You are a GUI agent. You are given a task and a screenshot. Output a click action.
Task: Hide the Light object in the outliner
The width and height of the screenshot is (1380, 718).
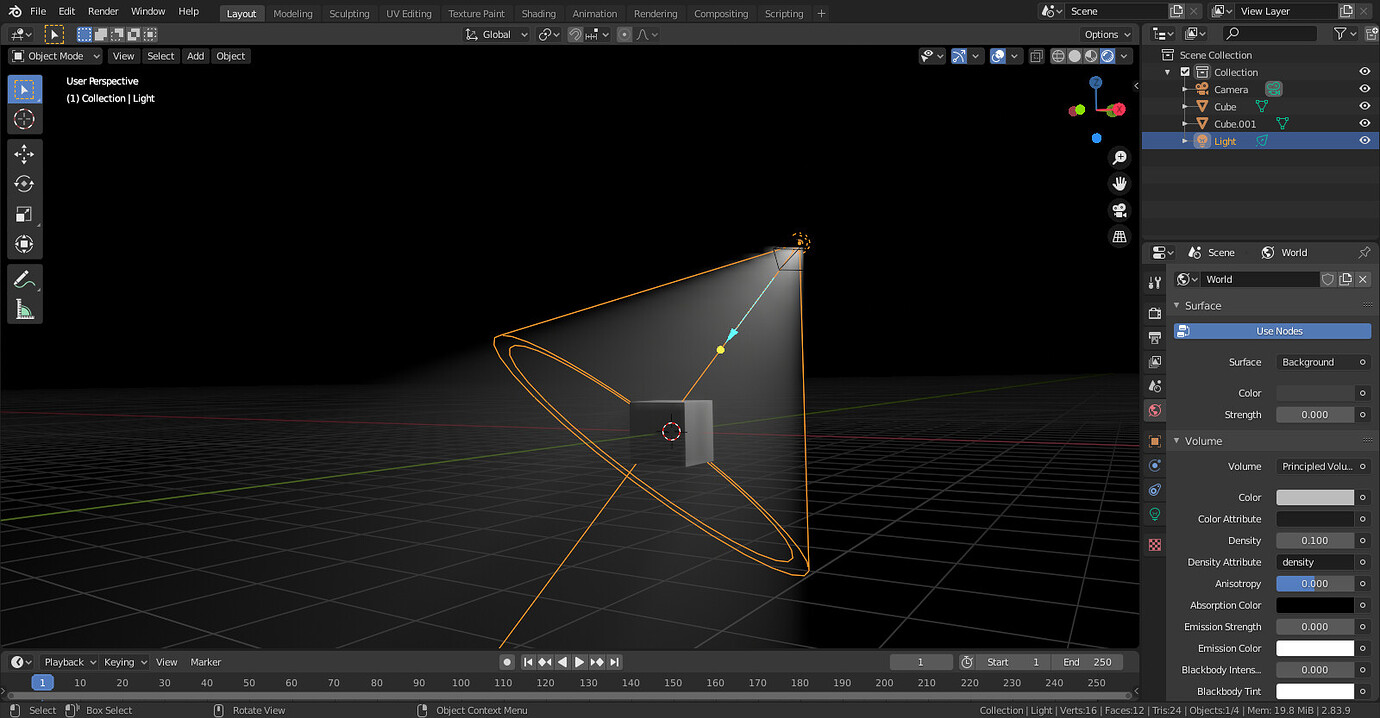pyautogui.click(x=1364, y=140)
